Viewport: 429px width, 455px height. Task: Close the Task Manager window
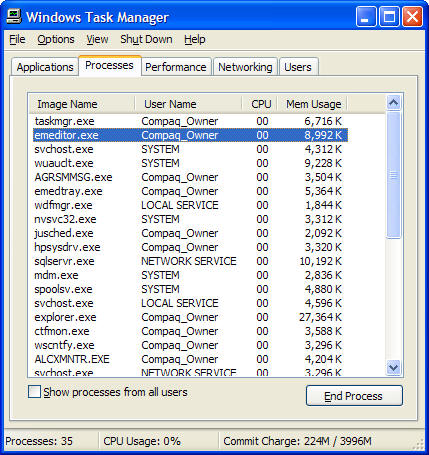tap(413, 17)
